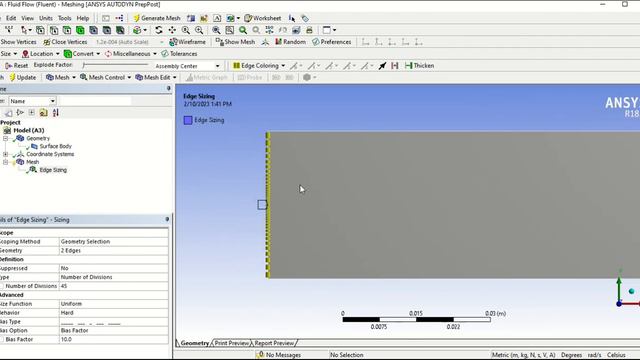The height and width of the screenshot is (360, 640).
Task: Click the Behavior value Hard
Action: click(113, 313)
